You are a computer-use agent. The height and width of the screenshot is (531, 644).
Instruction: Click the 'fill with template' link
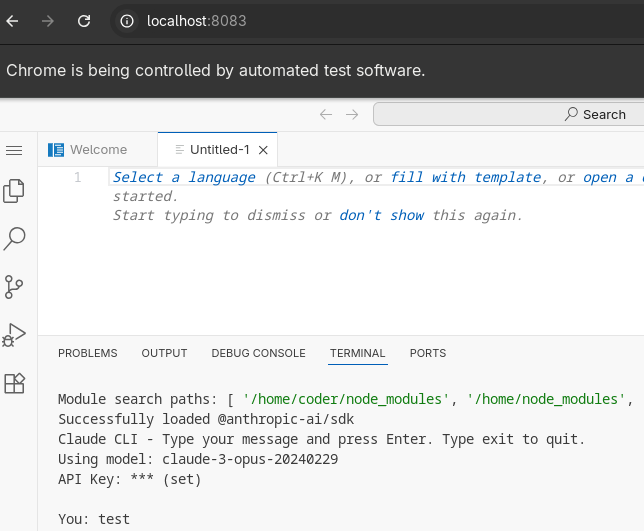click(x=465, y=177)
